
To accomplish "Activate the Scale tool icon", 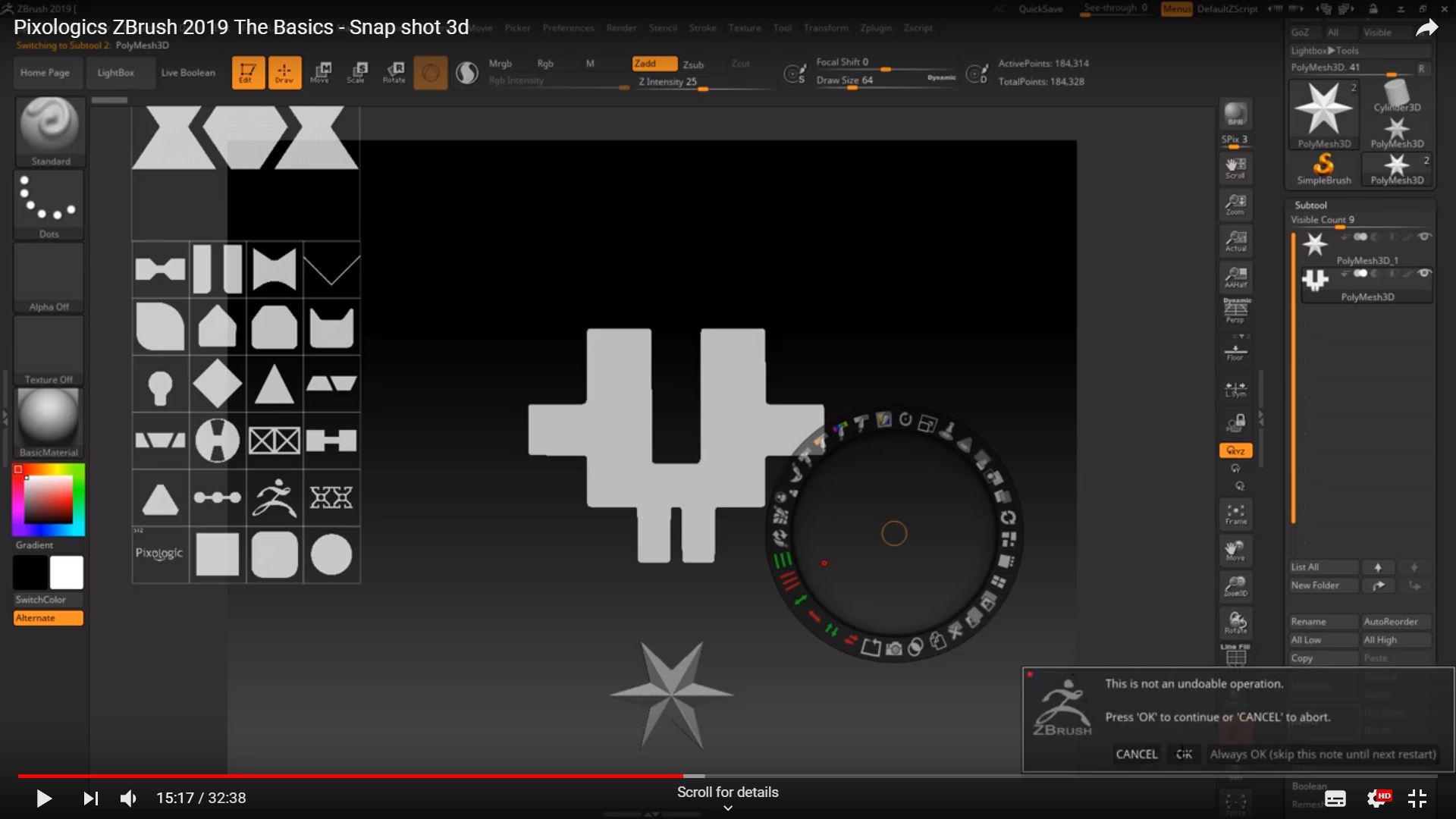I will [x=356, y=73].
